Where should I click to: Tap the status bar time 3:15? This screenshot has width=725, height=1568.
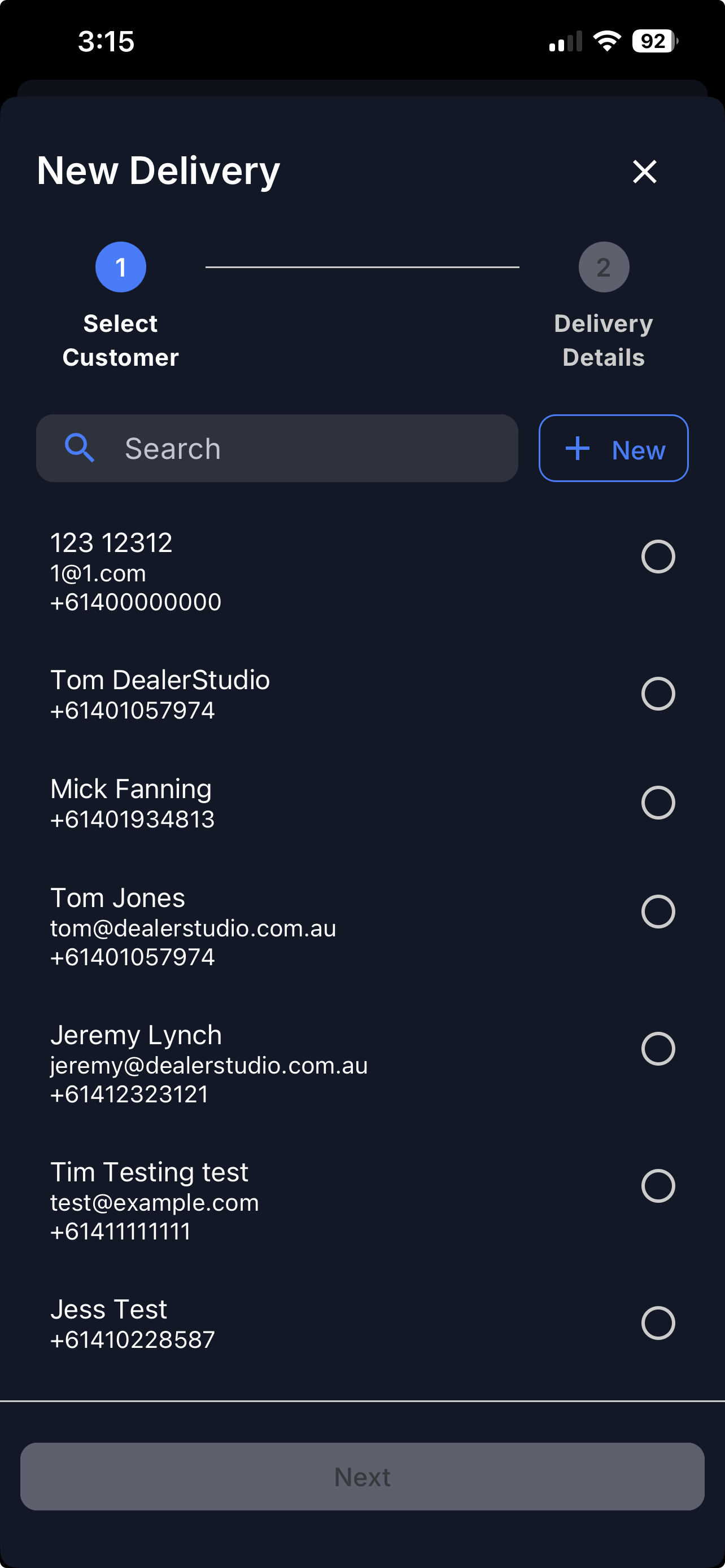(106, 42)
